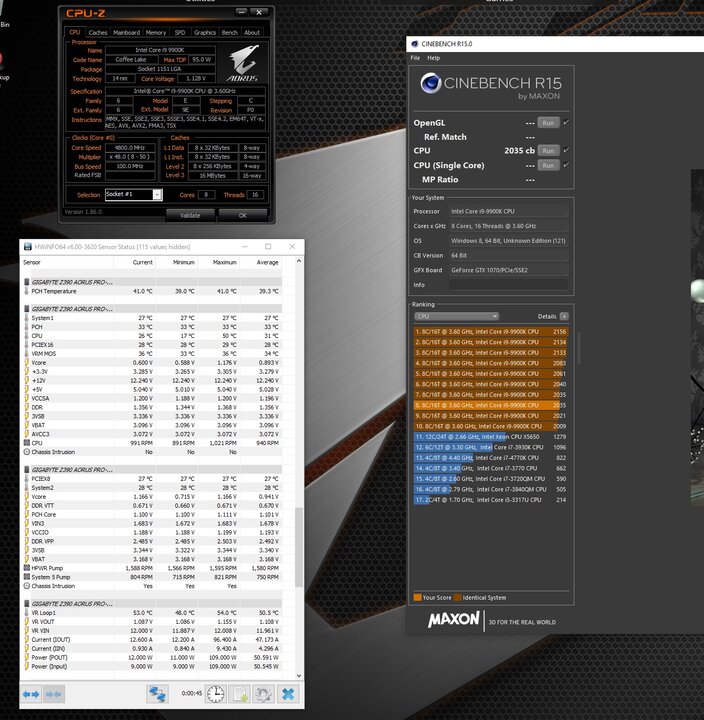Toggle CPU test checkmark in Cinebench
Screen dimensions: 704x720
point(566,150)
